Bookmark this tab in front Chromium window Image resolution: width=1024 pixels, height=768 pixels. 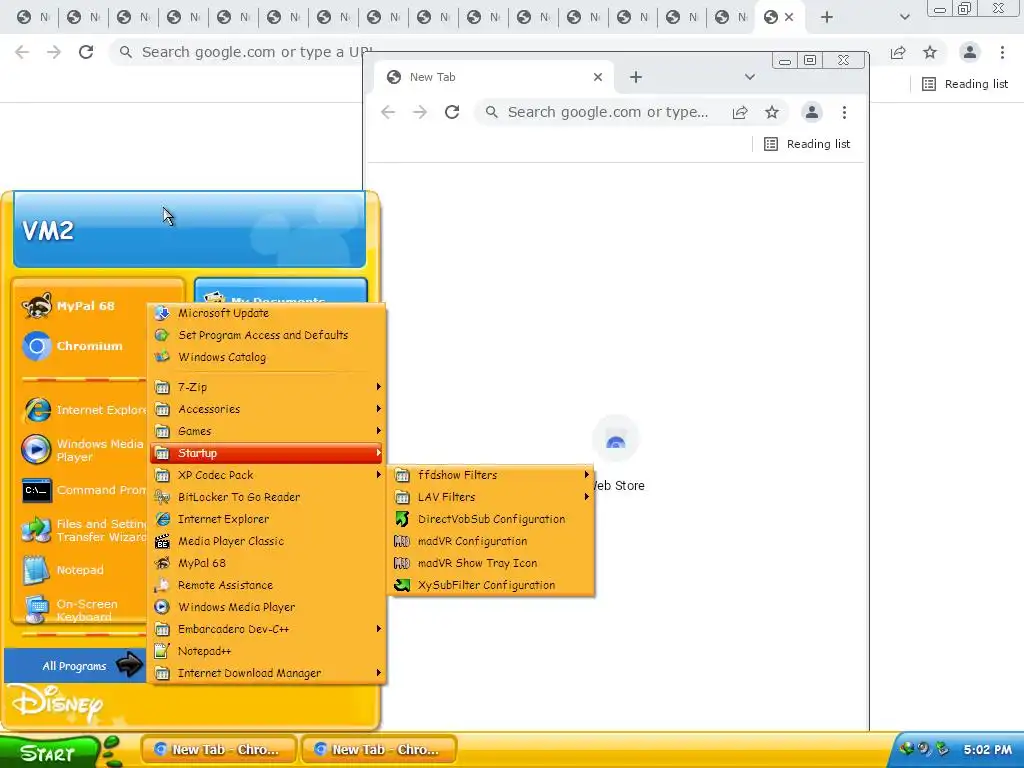click(x=772, y=112)
